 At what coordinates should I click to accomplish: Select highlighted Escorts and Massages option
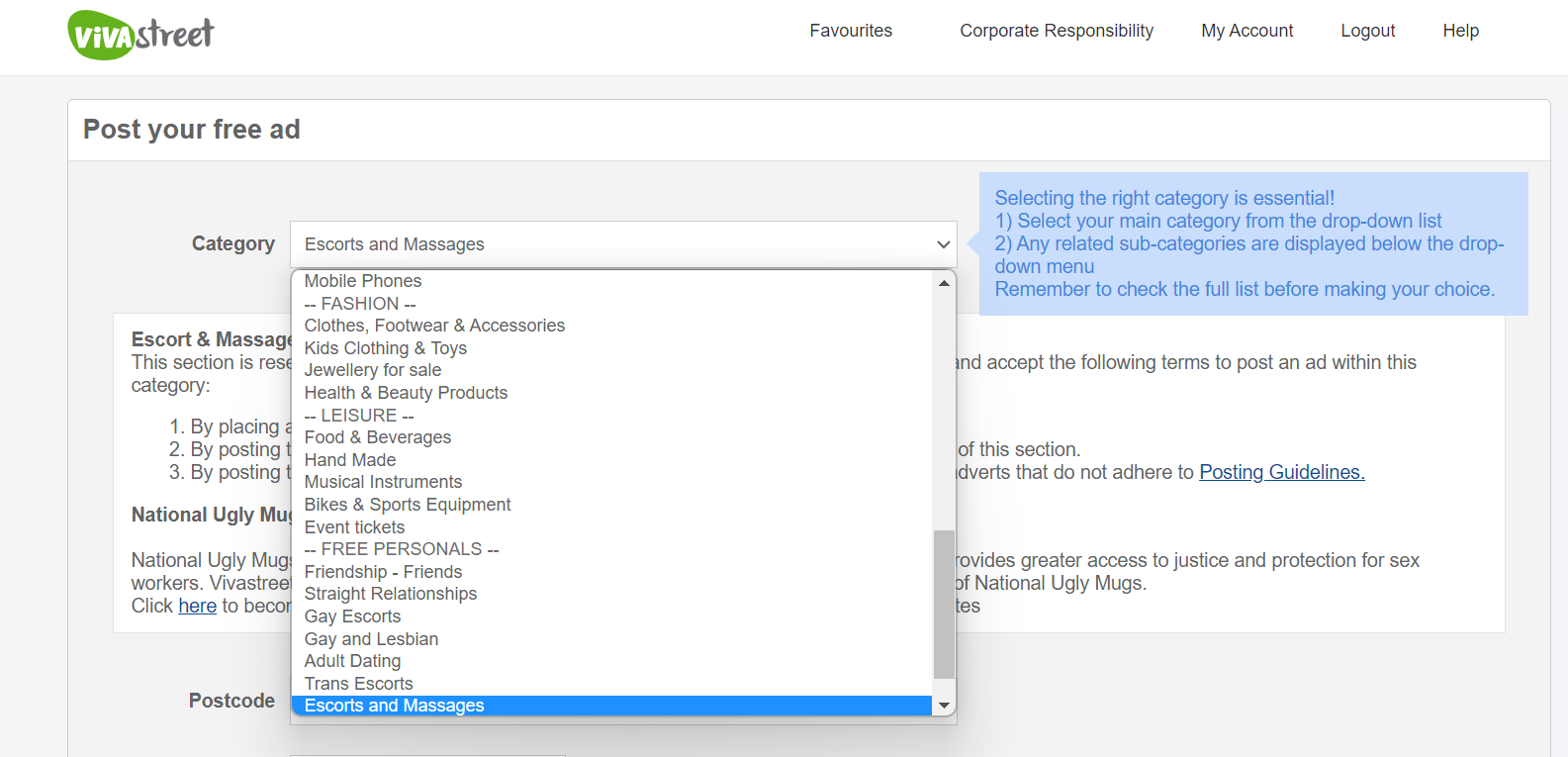coord(611,706)
